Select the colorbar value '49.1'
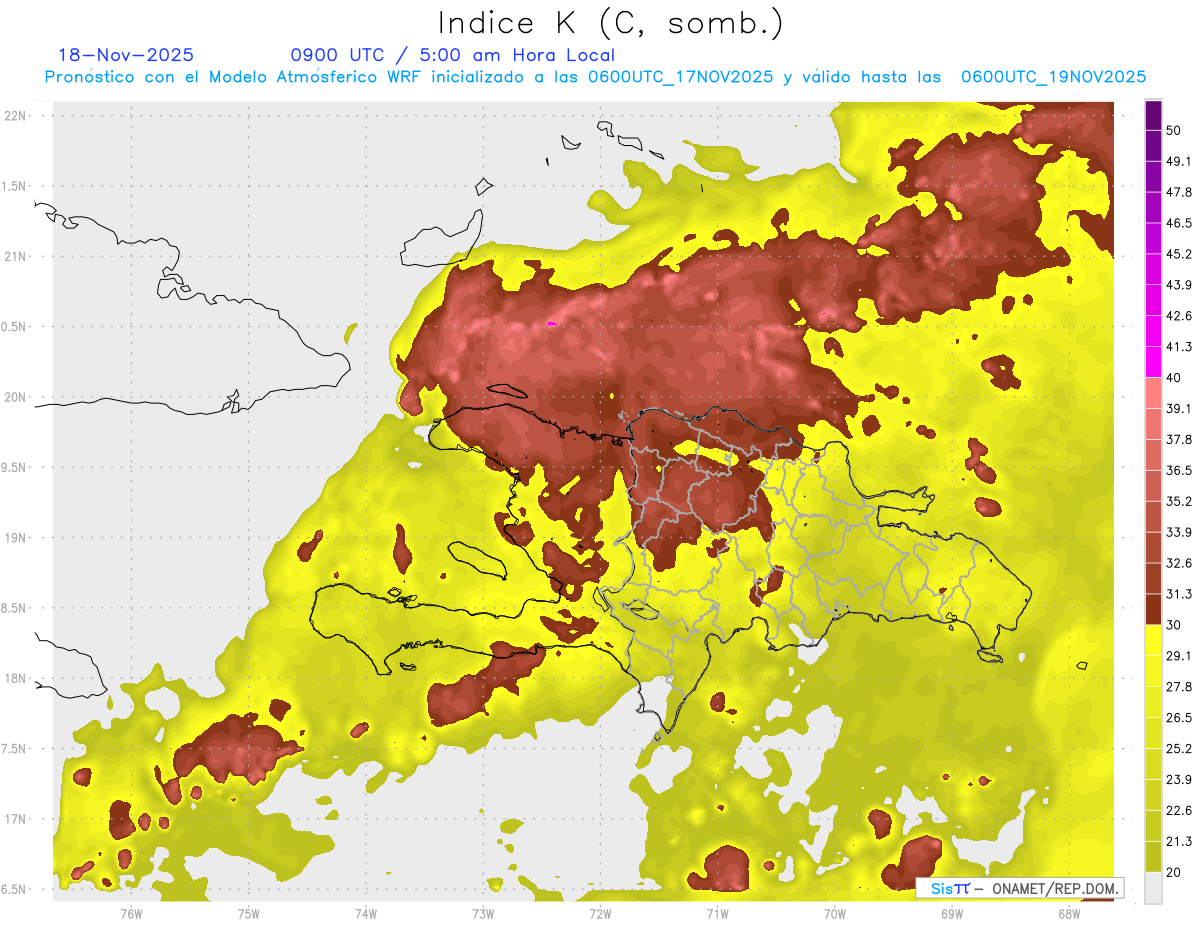This screenshot has height=927, width=1200. [1179, 161]
